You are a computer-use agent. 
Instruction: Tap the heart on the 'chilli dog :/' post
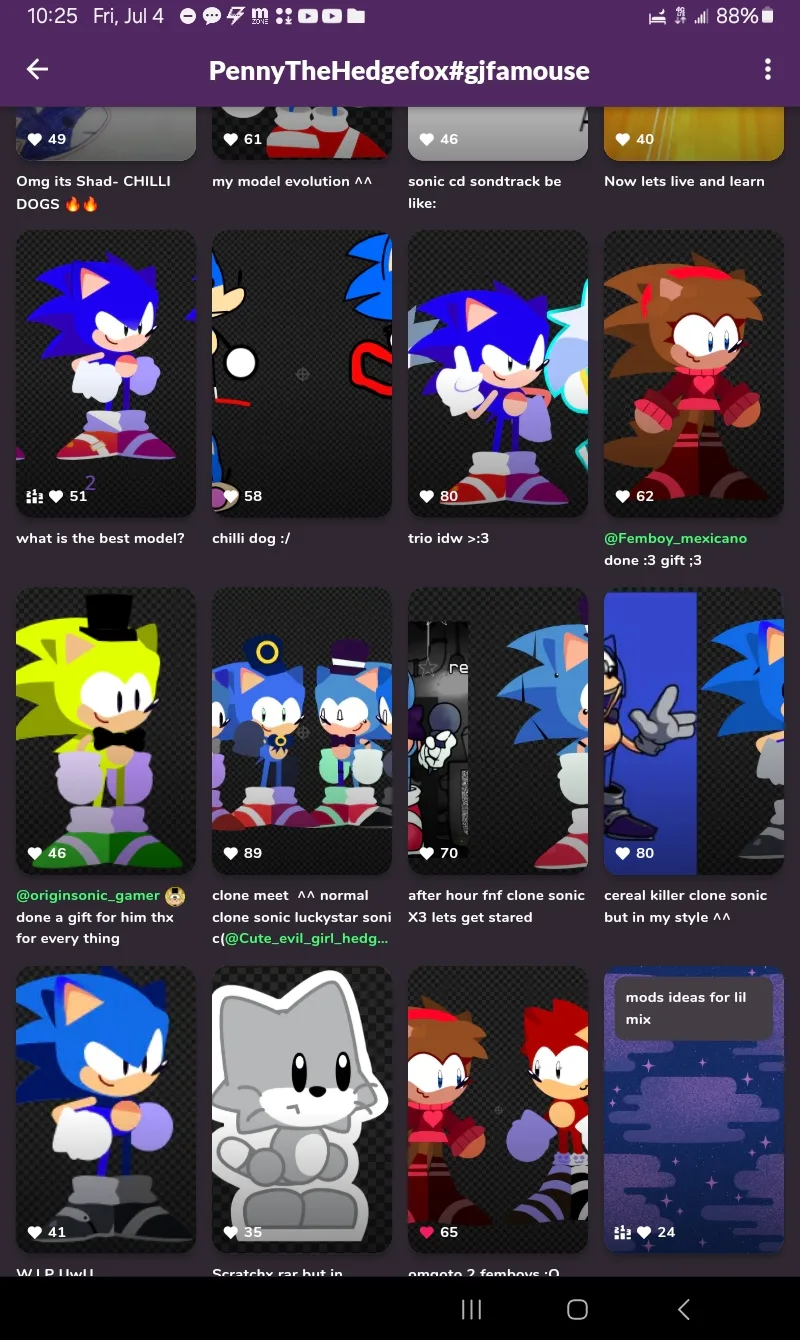point(230,496)
